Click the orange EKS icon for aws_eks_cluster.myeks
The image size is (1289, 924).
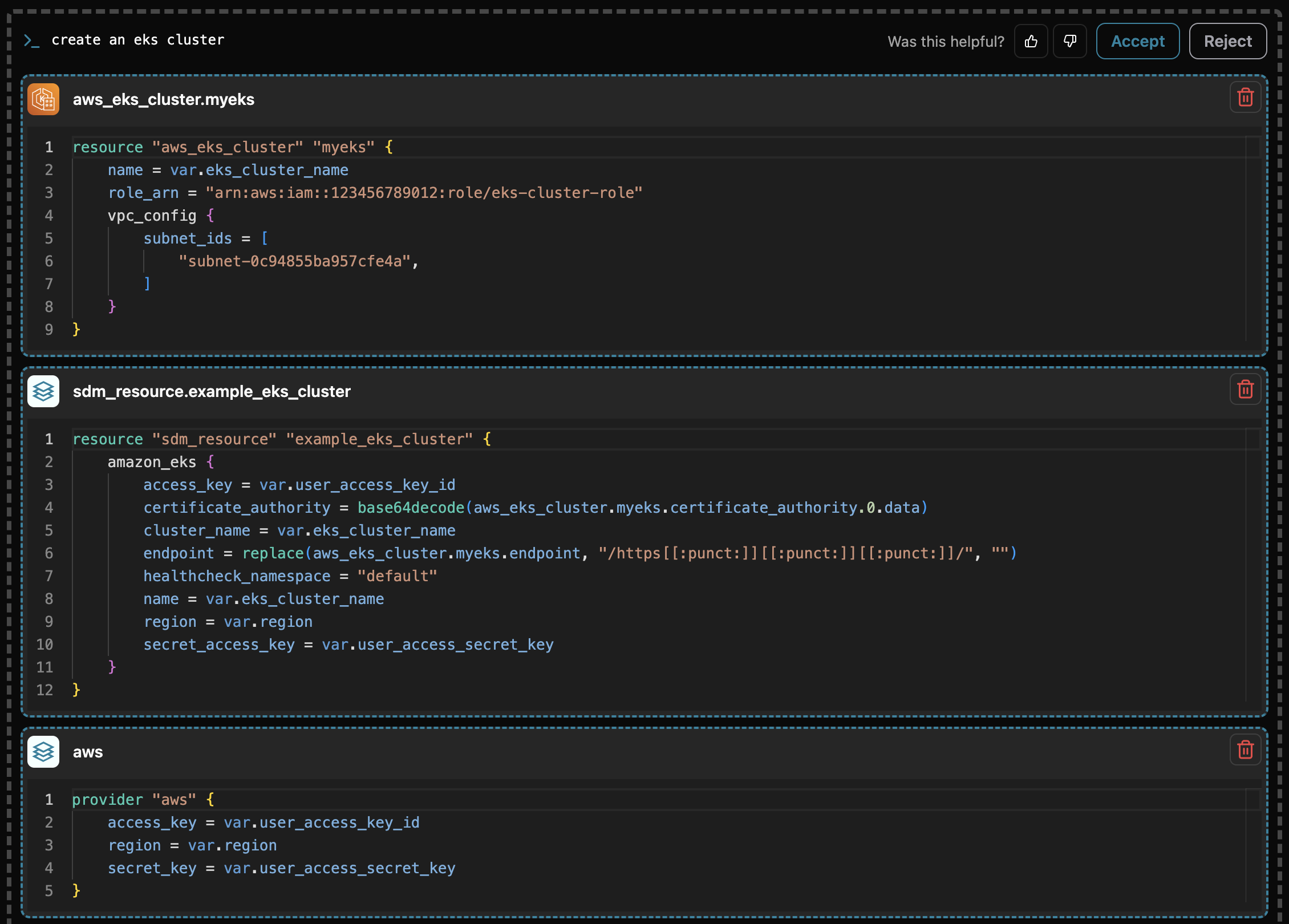point(43,100)
